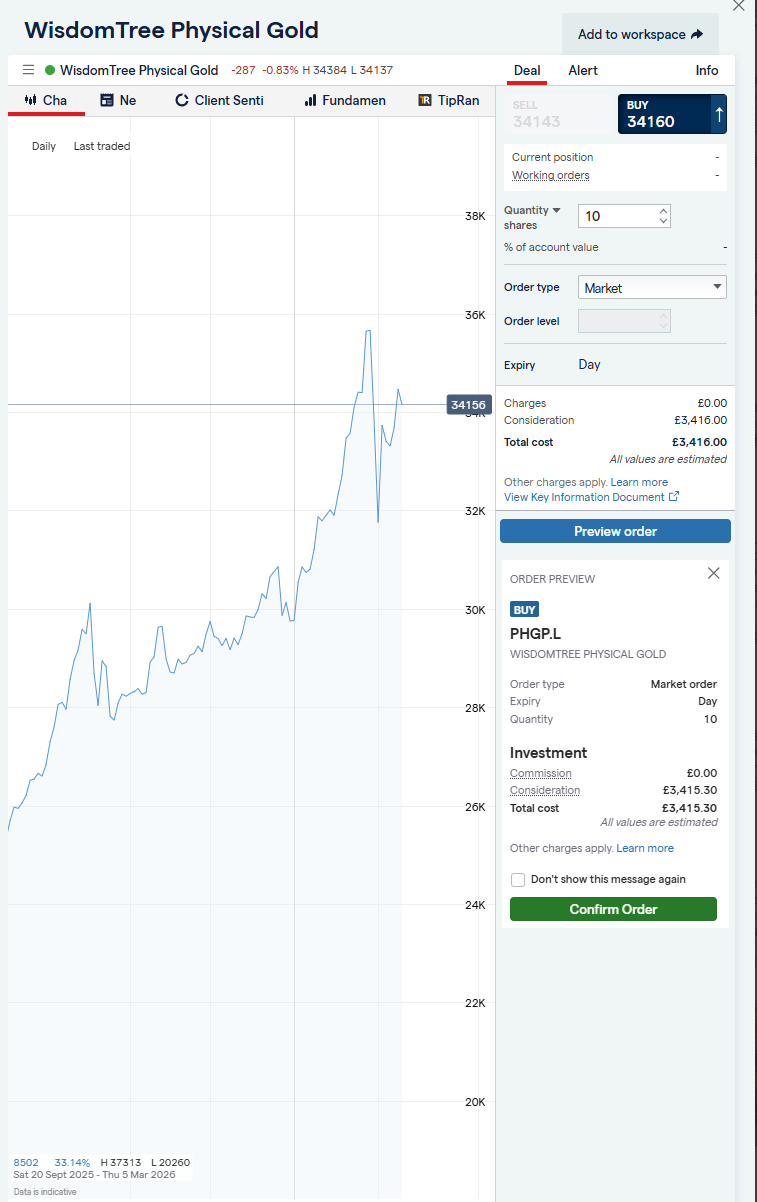
Task: Open the Order type dropdown showing Market
Action: (652, 287)
